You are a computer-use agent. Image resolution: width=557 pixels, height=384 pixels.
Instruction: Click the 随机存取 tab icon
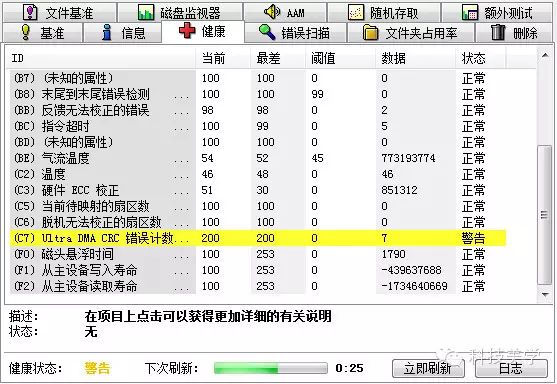click(x=356, y=12)
